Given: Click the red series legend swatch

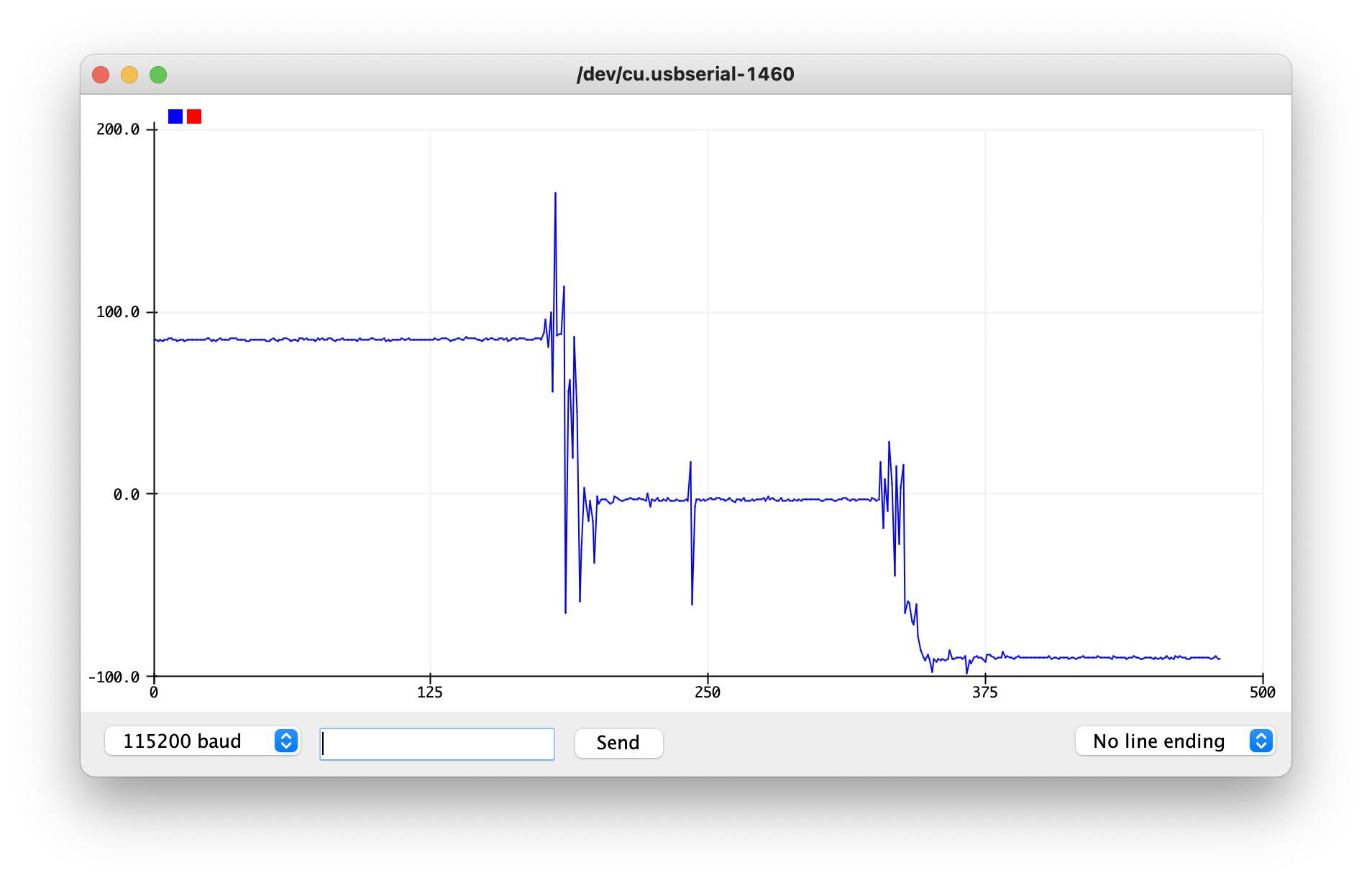Looking at the screenshot, I should coord(194,116).
